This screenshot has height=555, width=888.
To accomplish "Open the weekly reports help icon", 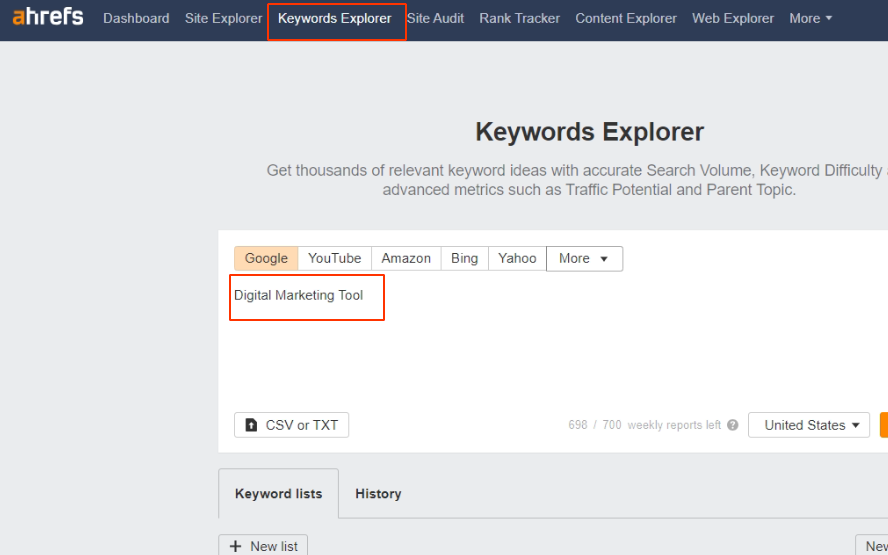I will [732, 425].
